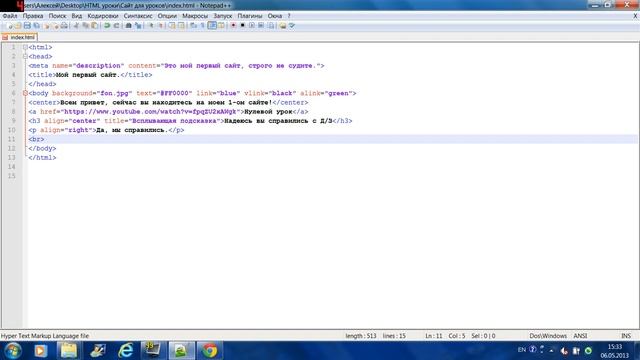Save the current recorded macro icon
This screenshot has height=360, width=640.
pyautogui.click(x=271, y=26)
